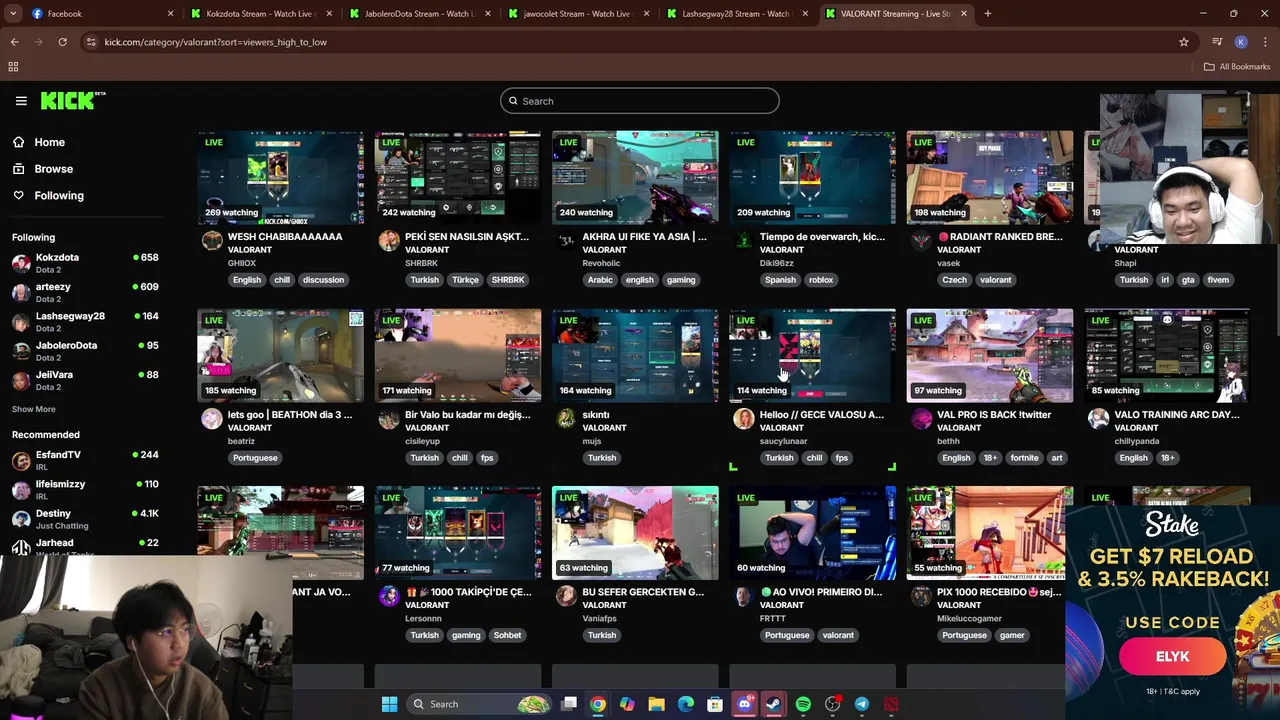
Task: Open the arteezy channel in Following list
Action: (85, 292)
